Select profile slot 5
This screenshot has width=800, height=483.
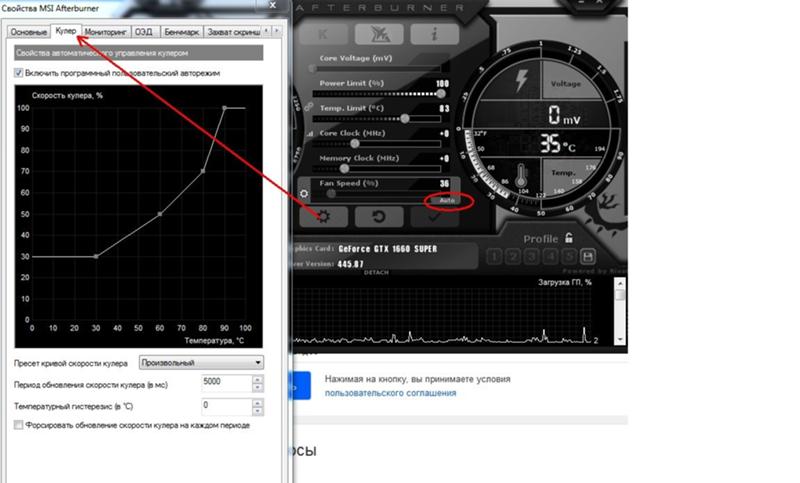(569, 257)
